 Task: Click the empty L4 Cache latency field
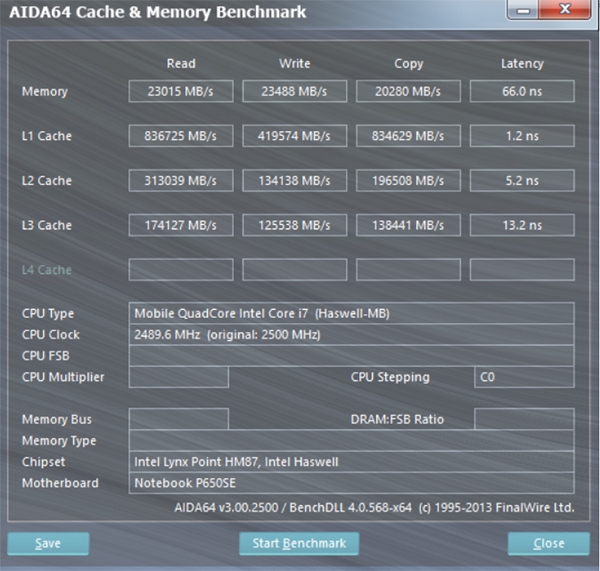(522, 269)
